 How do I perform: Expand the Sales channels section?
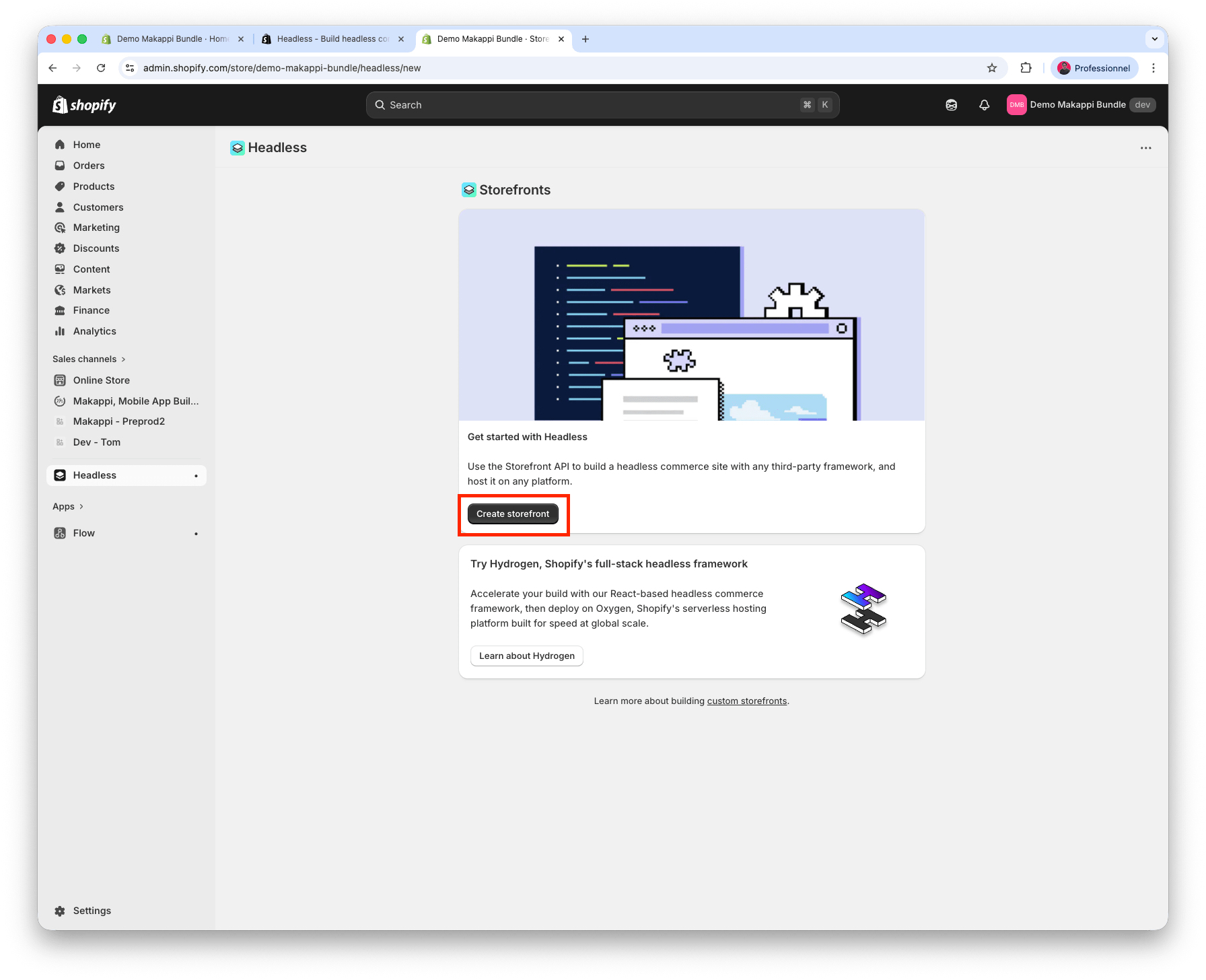click(89, 359)
